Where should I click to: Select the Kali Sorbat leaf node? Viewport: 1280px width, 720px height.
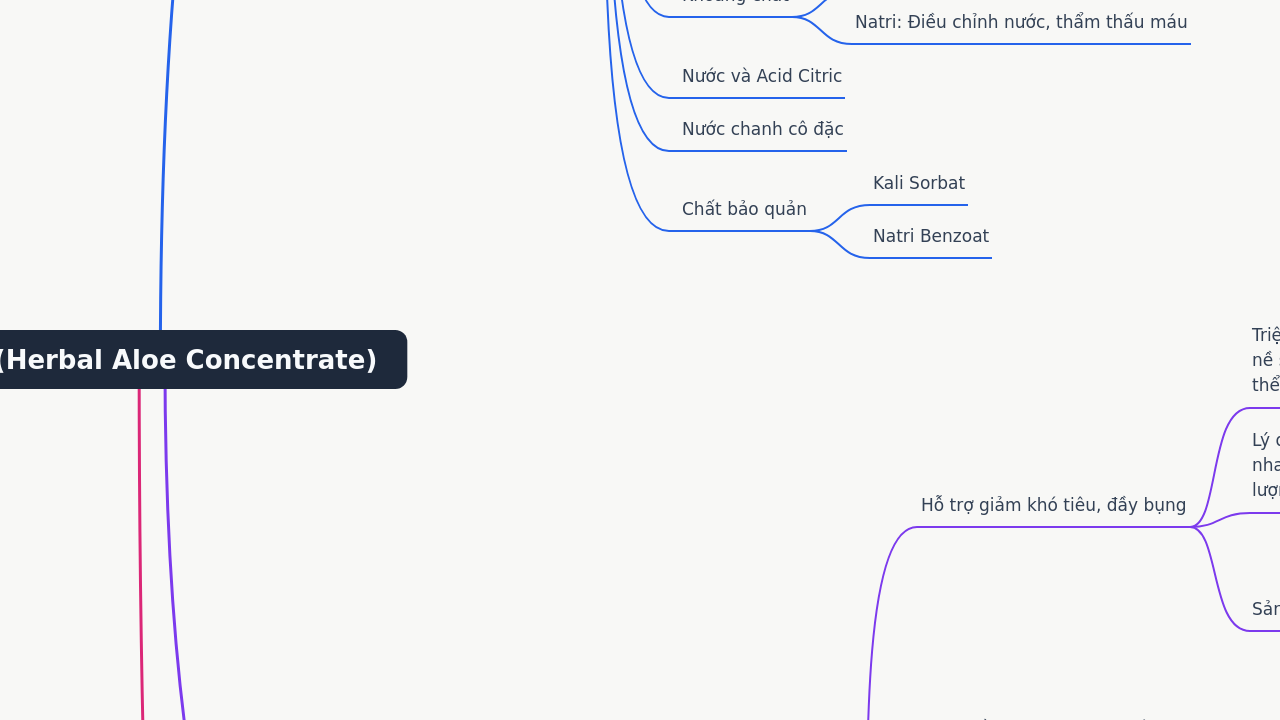coord(919,183)
